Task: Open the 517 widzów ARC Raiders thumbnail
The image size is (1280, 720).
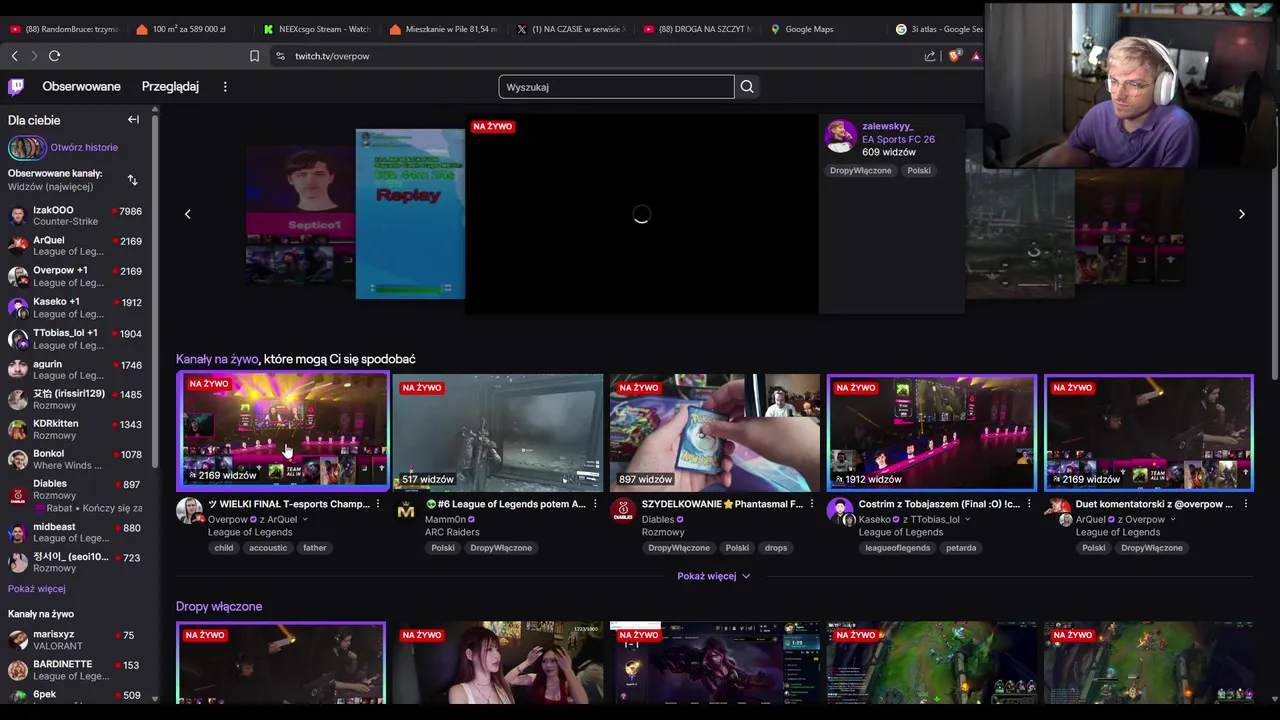Action: 498,432
